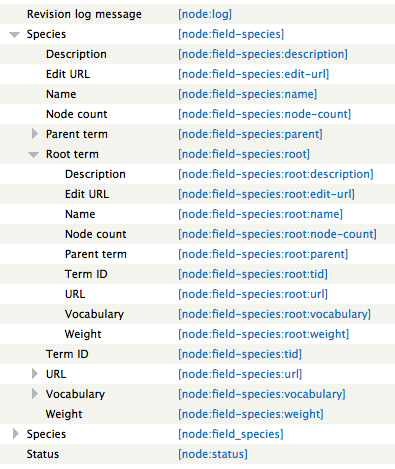This screenshot has width=395, height=469.
Task: Insert the [node:status] token
Action: click(x=213, y=454)
